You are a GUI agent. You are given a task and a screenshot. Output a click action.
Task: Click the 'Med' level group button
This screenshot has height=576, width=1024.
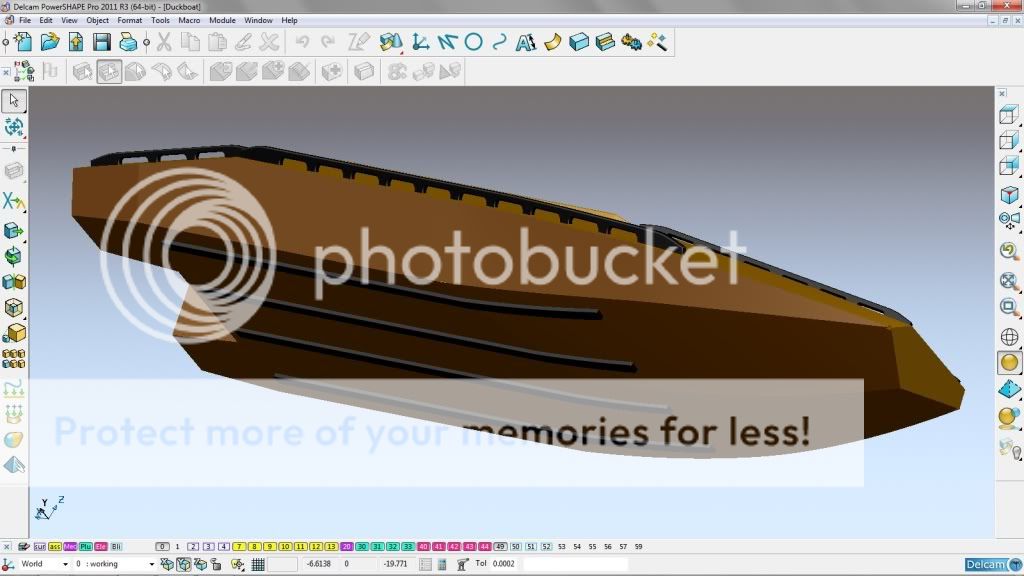pos(70,547)
